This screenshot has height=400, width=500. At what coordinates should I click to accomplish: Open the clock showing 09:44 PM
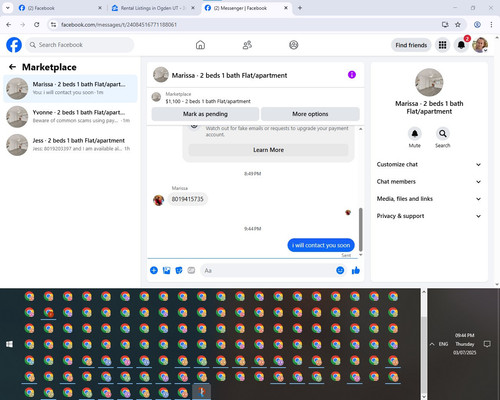[465, 344]
